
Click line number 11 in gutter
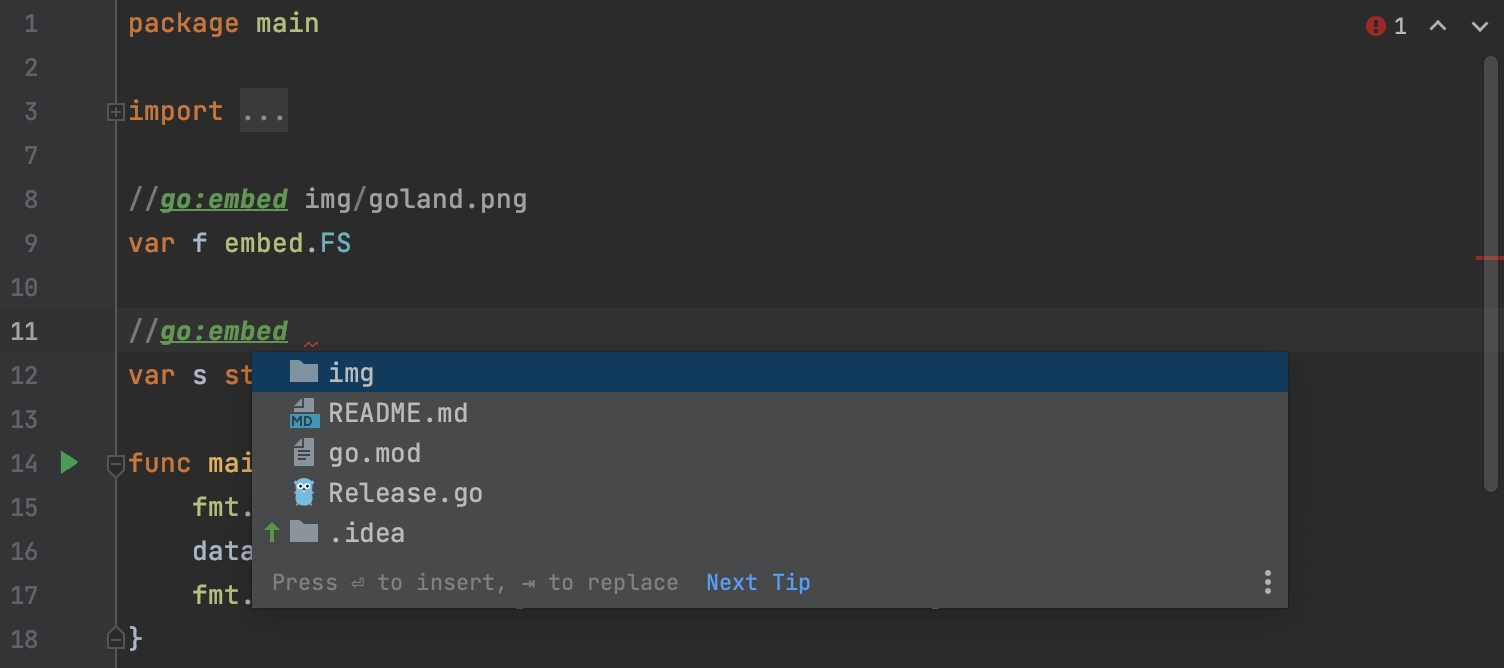24,331
